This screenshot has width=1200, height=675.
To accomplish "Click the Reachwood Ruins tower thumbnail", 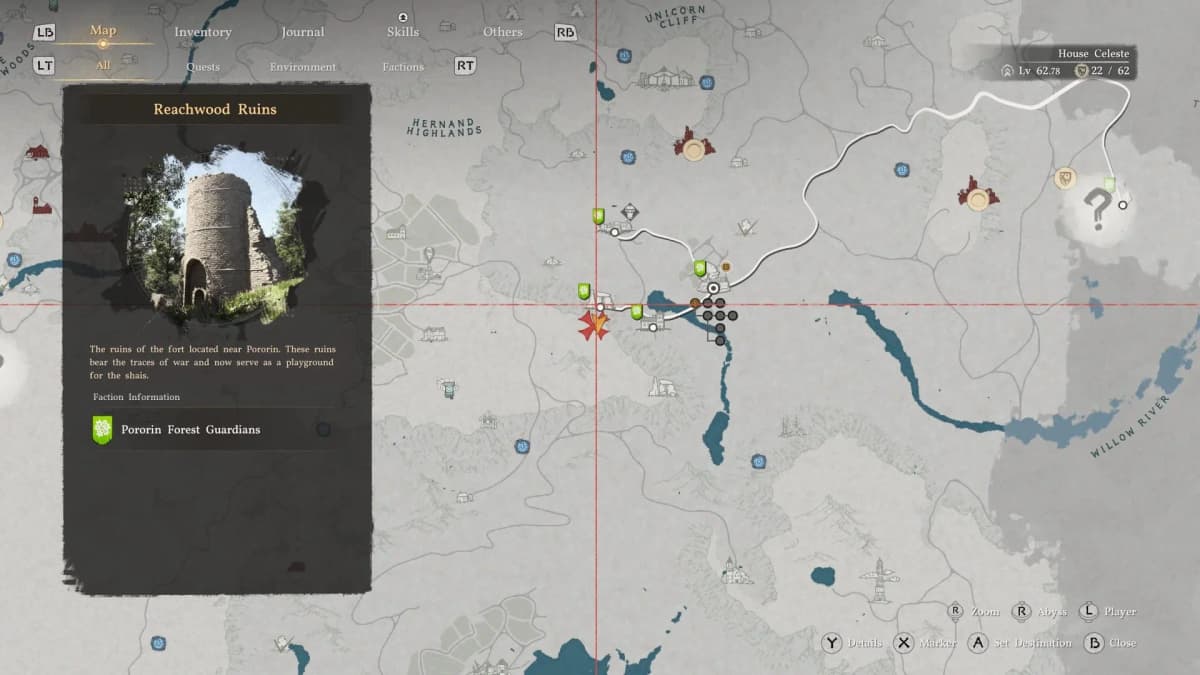I will pyautogui.click(x=217, y=236).
